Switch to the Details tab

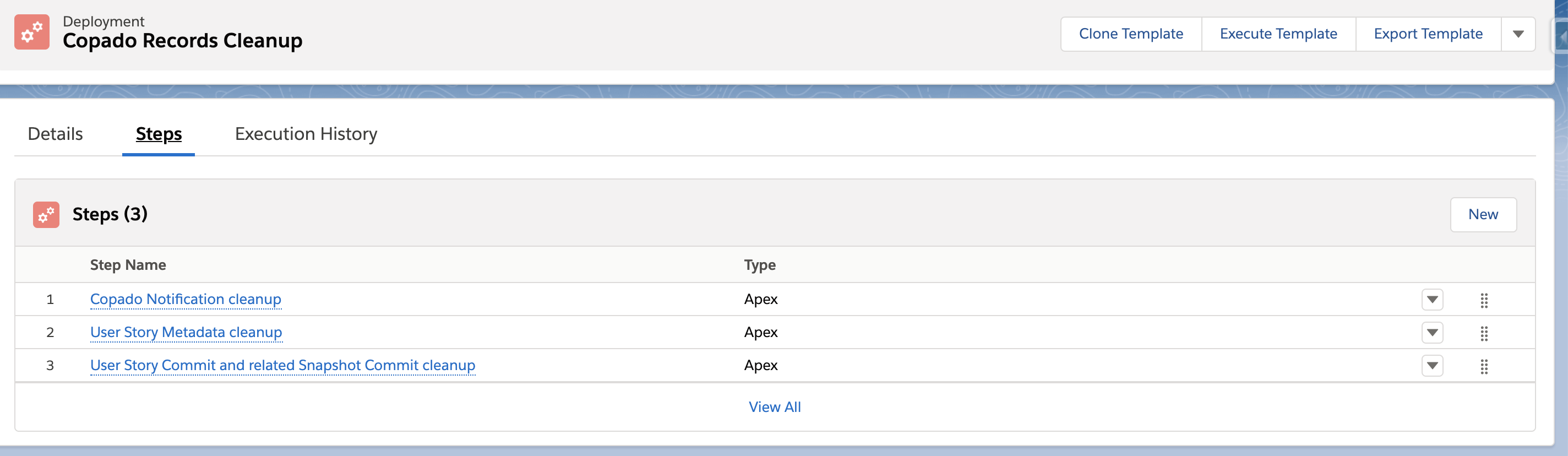[56, 134]
